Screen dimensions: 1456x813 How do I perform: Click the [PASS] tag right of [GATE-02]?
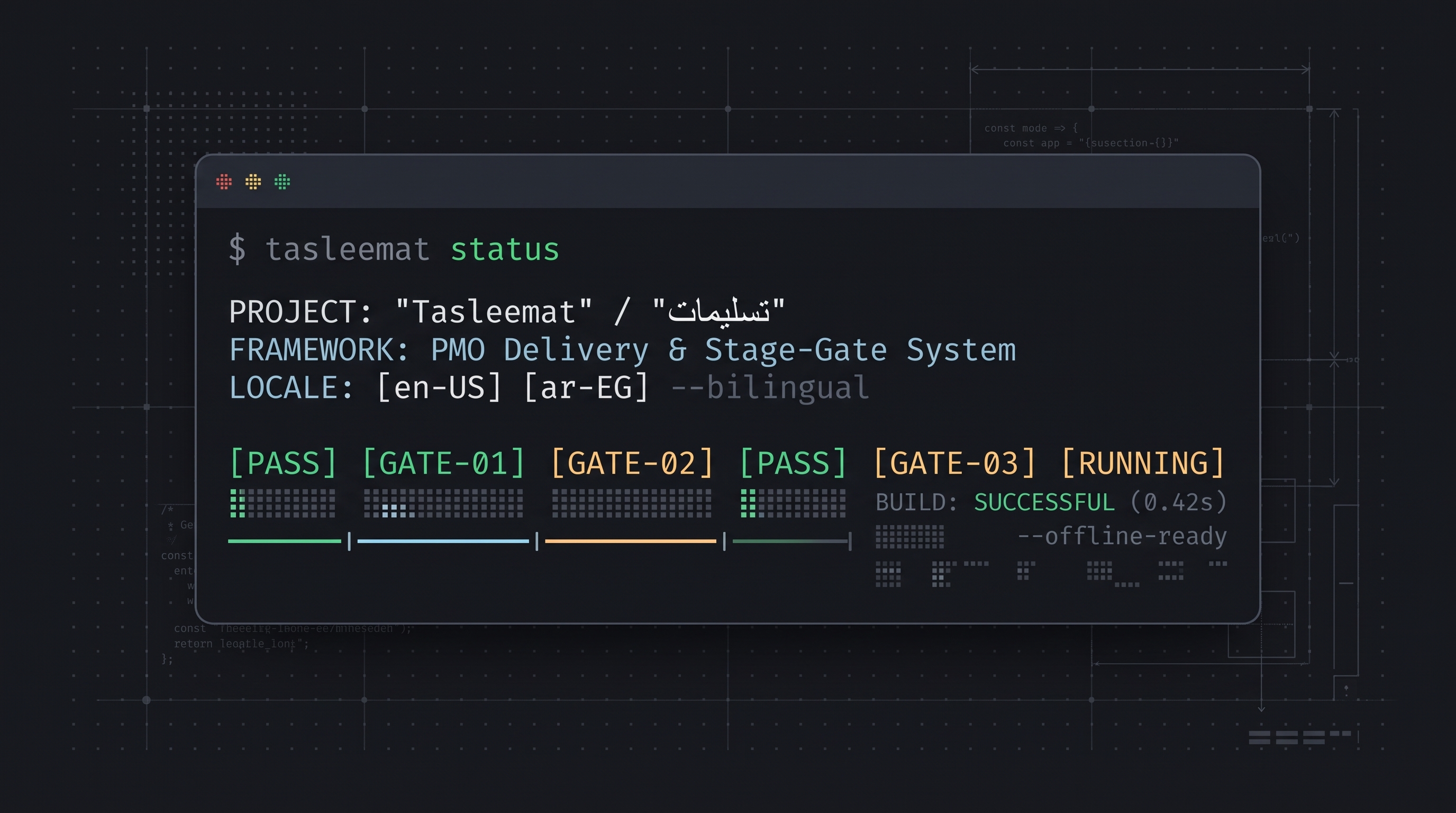pos(793,463)
